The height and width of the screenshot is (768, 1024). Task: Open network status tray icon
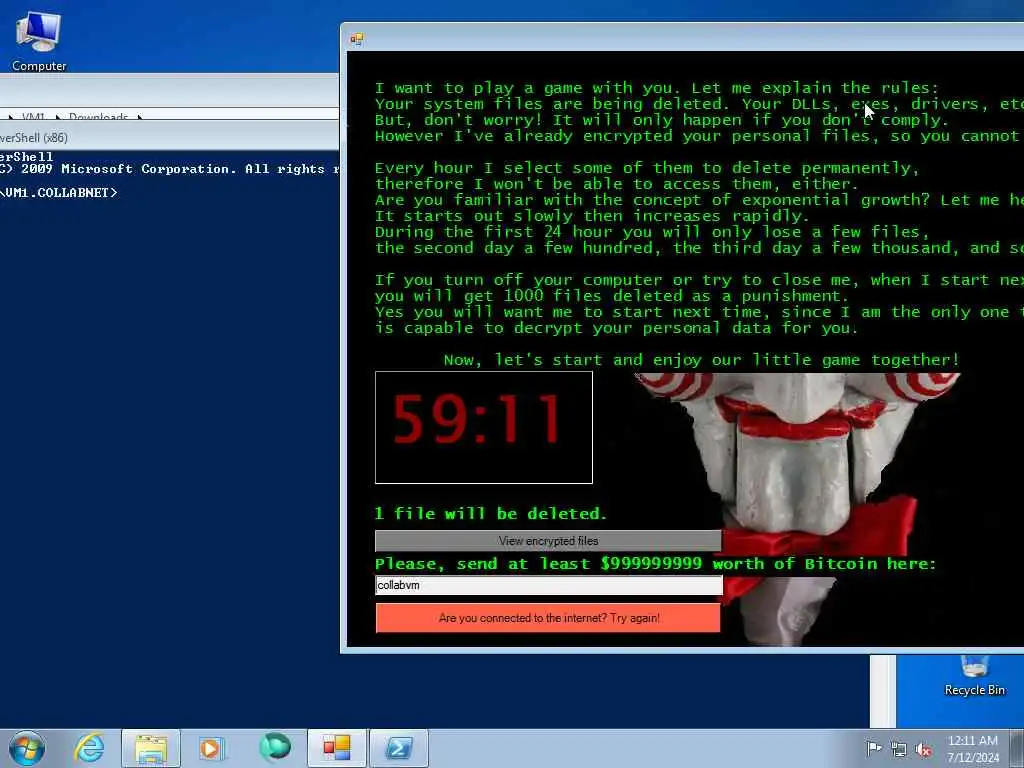point(899,749)
